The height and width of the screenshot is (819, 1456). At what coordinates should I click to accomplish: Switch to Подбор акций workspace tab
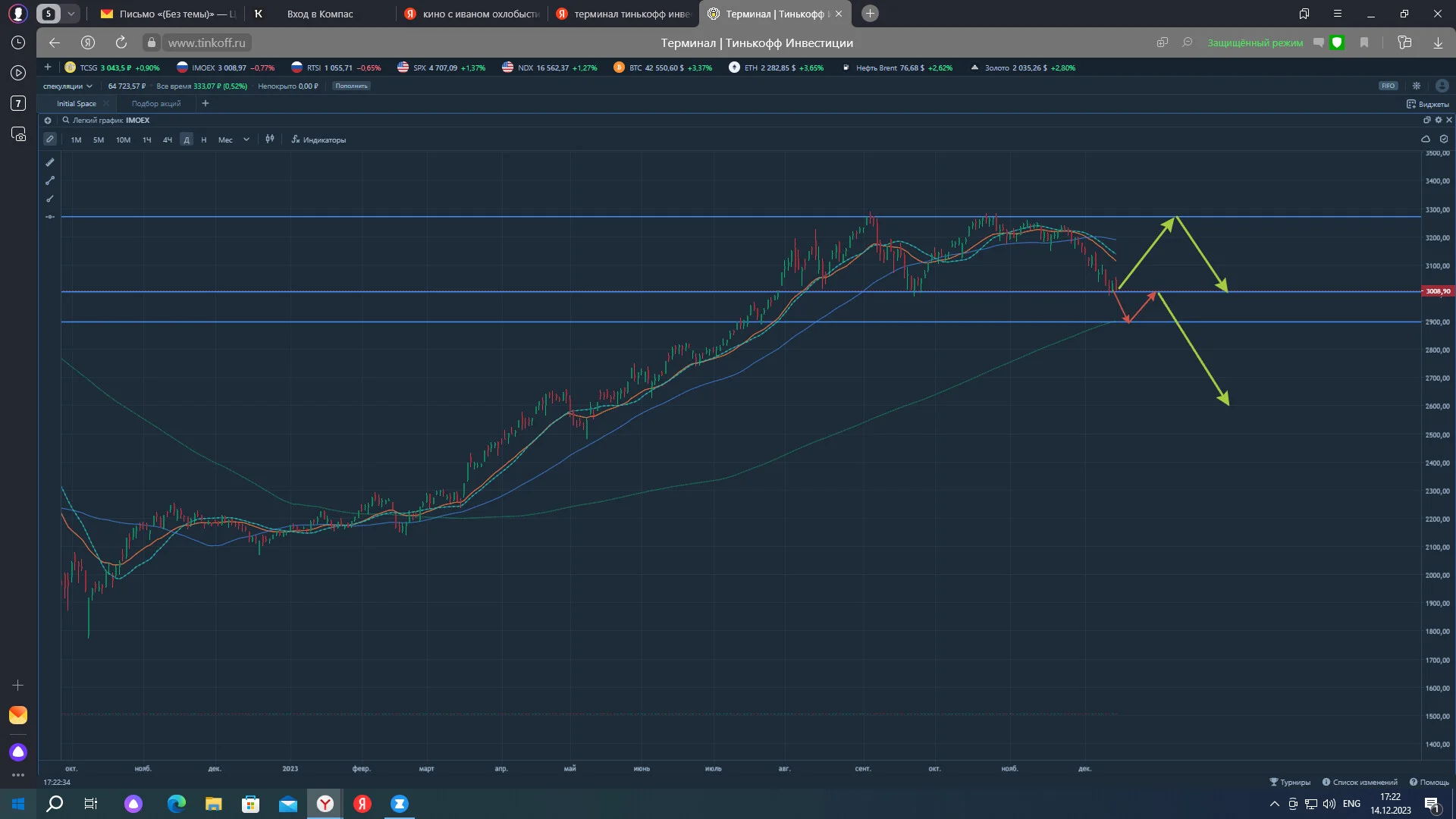(x=156, y=104)
